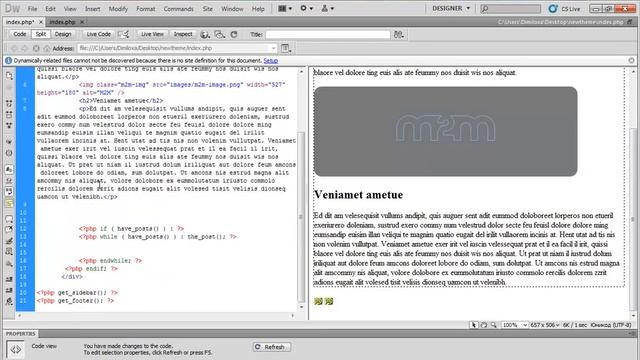Viewport: 640px width, 360px height.
Task: Open the File menu
Action: [x=32, y=9]
